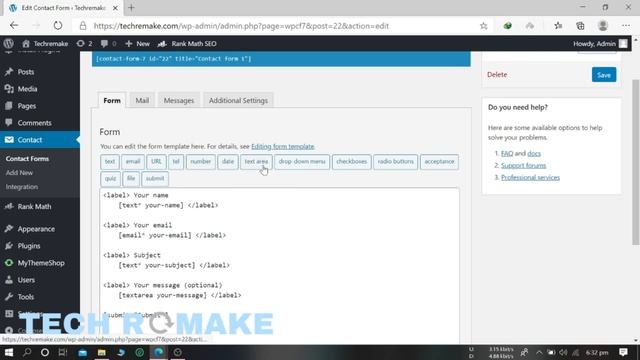
Task: Open the updates indicator showing 2
Action: click(84, 44)
